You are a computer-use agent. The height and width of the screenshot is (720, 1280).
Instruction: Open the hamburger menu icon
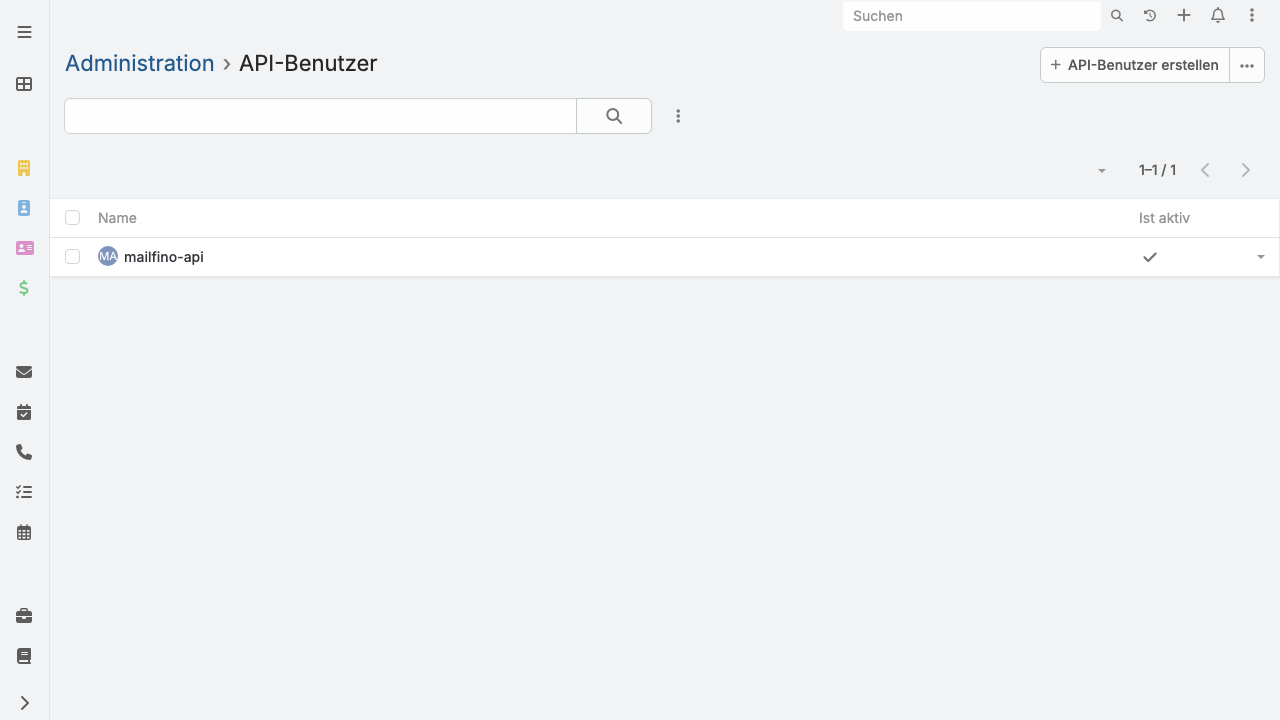point(25,32)
